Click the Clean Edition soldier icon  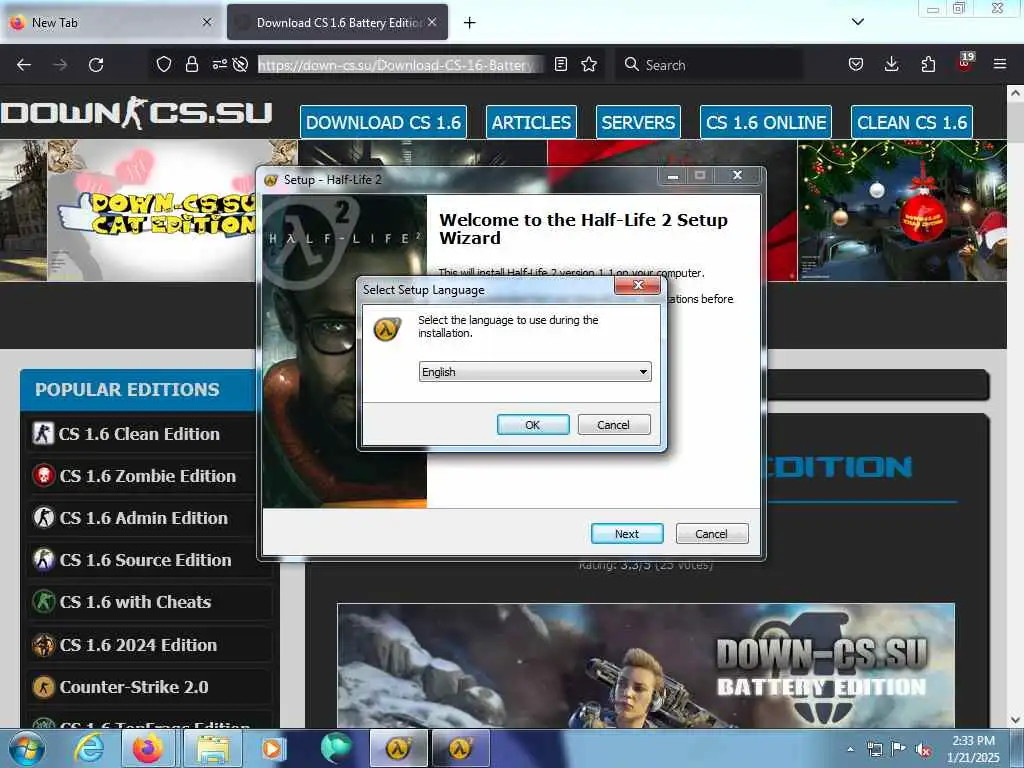click(x=43, y=433)
